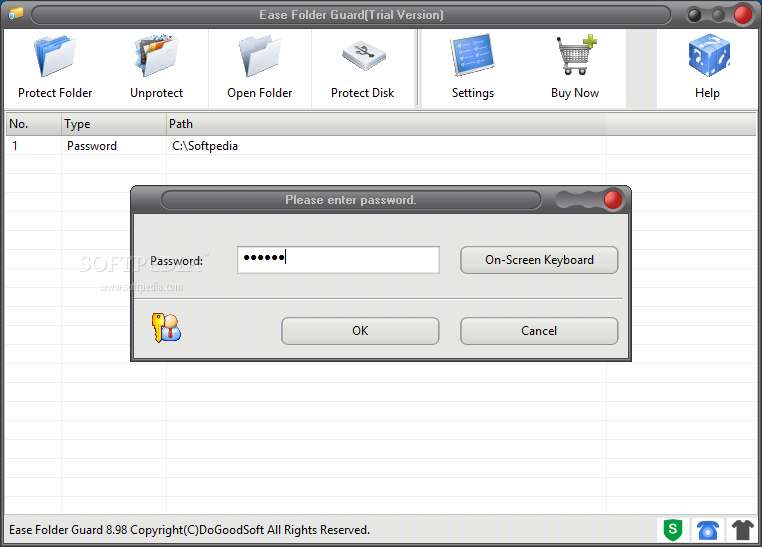Screen dimensions: 762x547
Task: Click the copyright status bar text
Action: coord(190,530)
